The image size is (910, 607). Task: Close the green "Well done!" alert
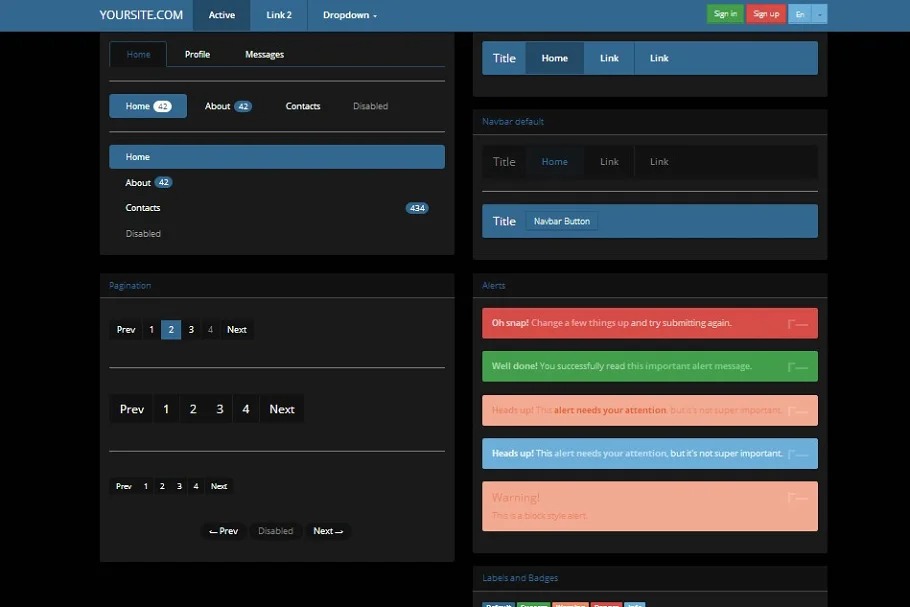[x=797, y=367]
